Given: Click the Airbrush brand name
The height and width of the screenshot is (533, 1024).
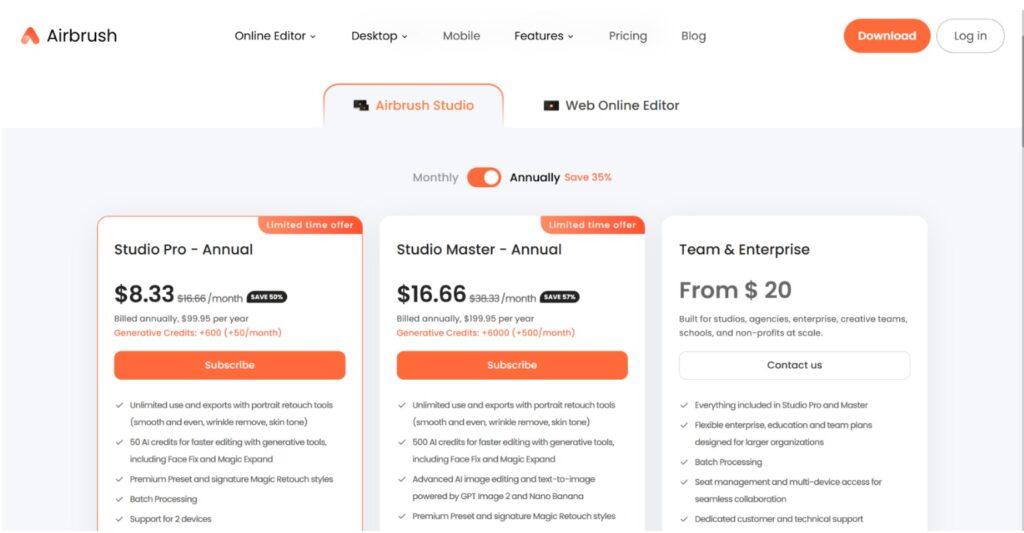Looking at the screenshot, I should point(82,36).
